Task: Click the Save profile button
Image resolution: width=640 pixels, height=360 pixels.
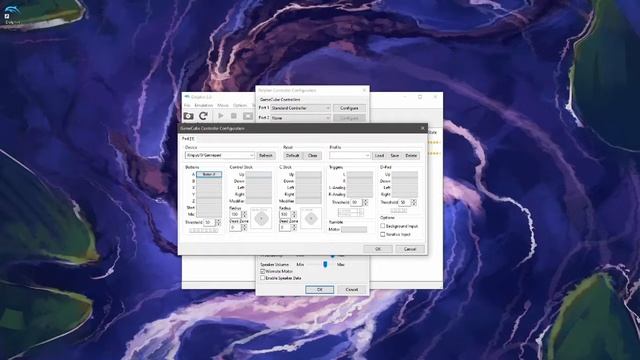Action: click(x=395, y=156)
